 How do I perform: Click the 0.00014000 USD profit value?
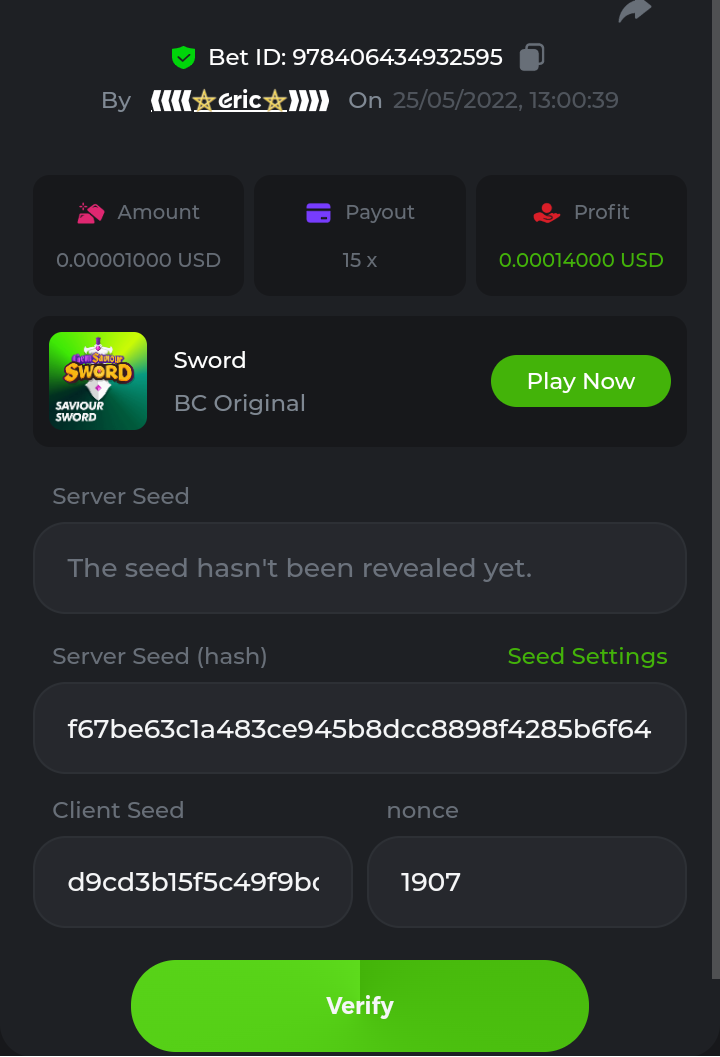click(x=581, y=260)
